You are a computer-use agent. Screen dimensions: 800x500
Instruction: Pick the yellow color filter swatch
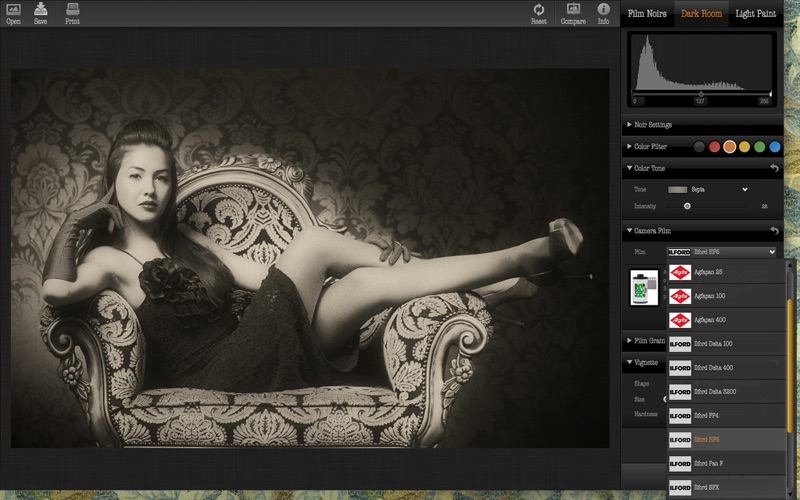tap(744, 147)
